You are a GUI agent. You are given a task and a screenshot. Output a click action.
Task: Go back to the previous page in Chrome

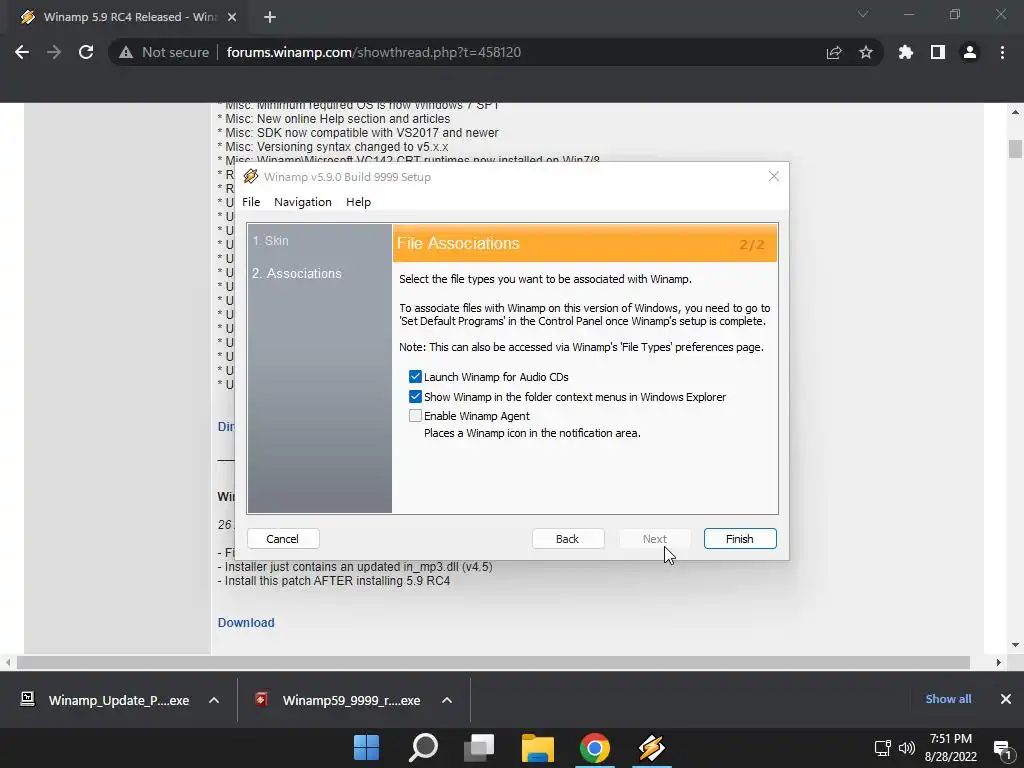[x=22, y=52]
